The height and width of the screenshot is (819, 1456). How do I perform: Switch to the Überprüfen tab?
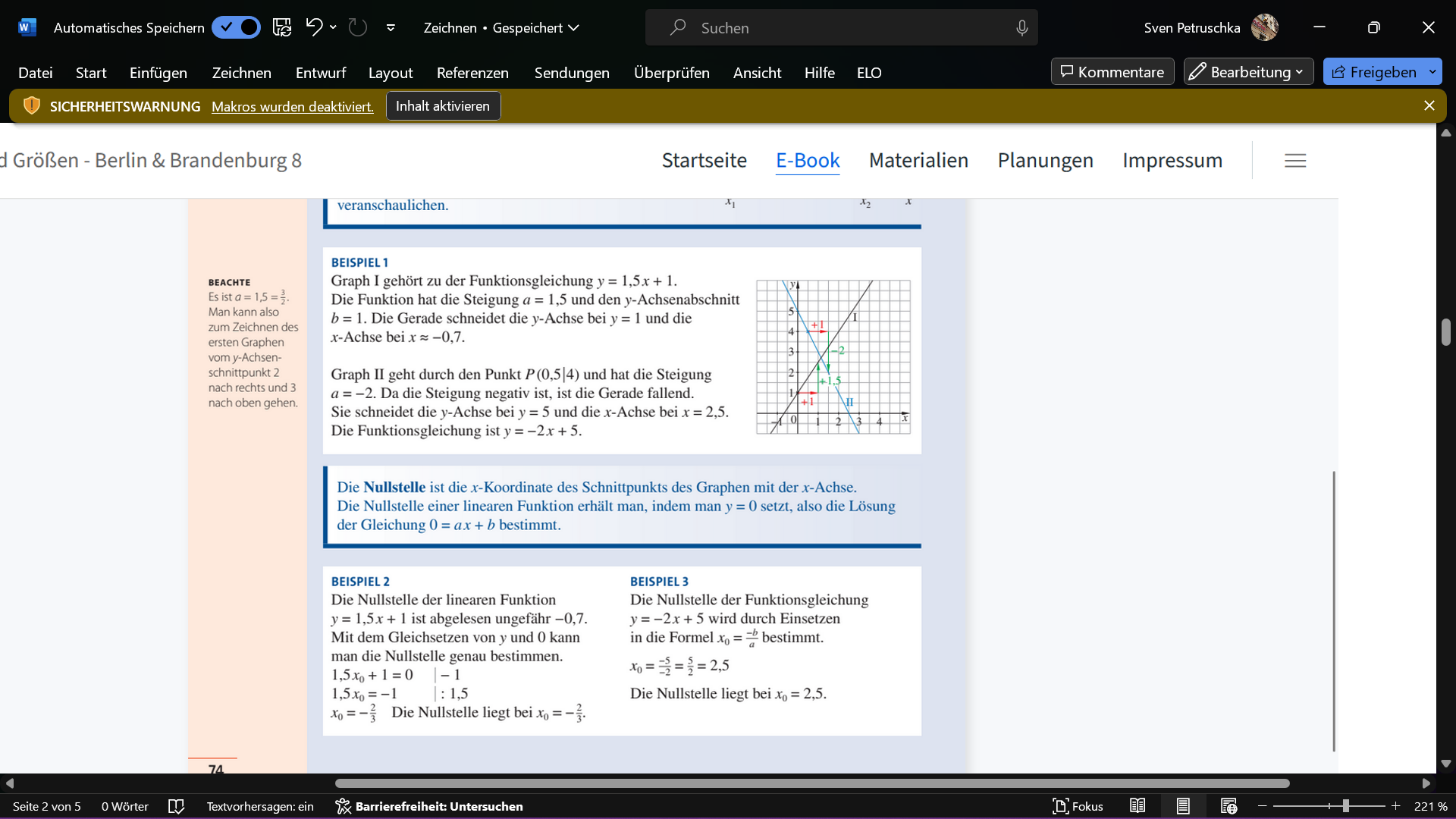pyautogui.click(x=672, y=72)
